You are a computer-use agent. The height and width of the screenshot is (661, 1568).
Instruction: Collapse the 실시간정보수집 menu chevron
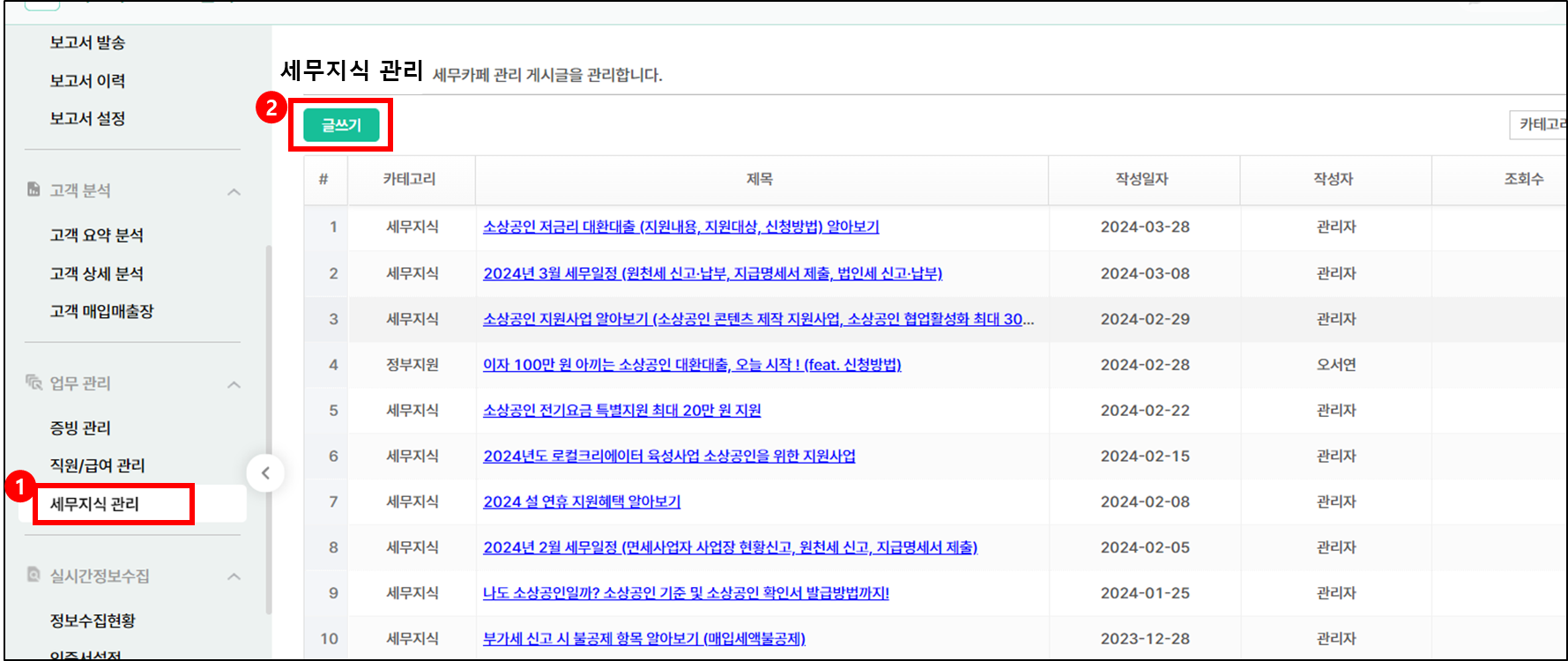(234, 576)
